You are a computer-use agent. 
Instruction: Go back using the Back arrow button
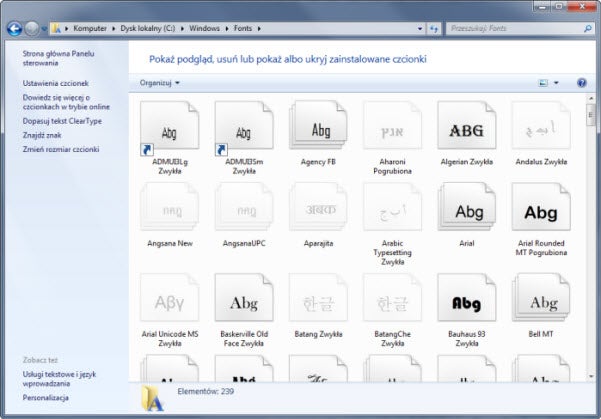15,29
